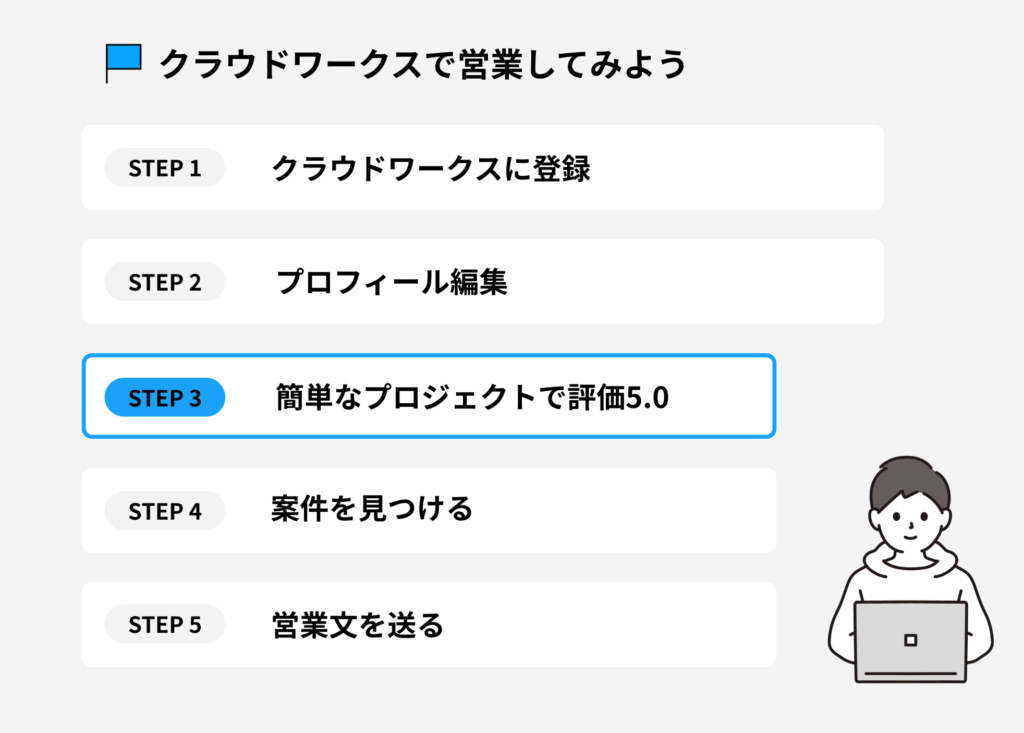Open プロフィール編集 step text
Image resolution: width=1024 pixels, height=733 pixels.
[391, 283]
